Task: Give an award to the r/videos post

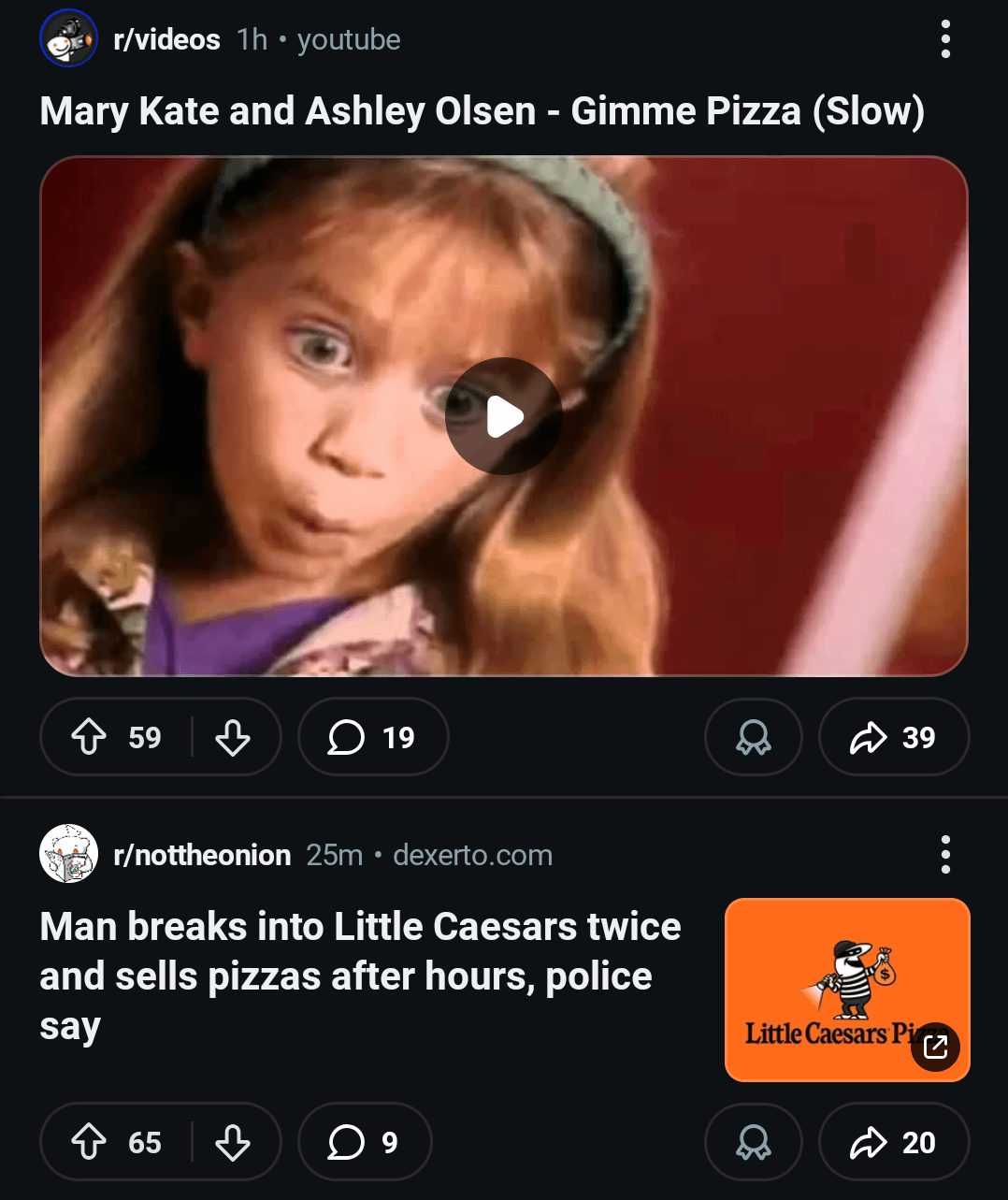Action: 753,737
